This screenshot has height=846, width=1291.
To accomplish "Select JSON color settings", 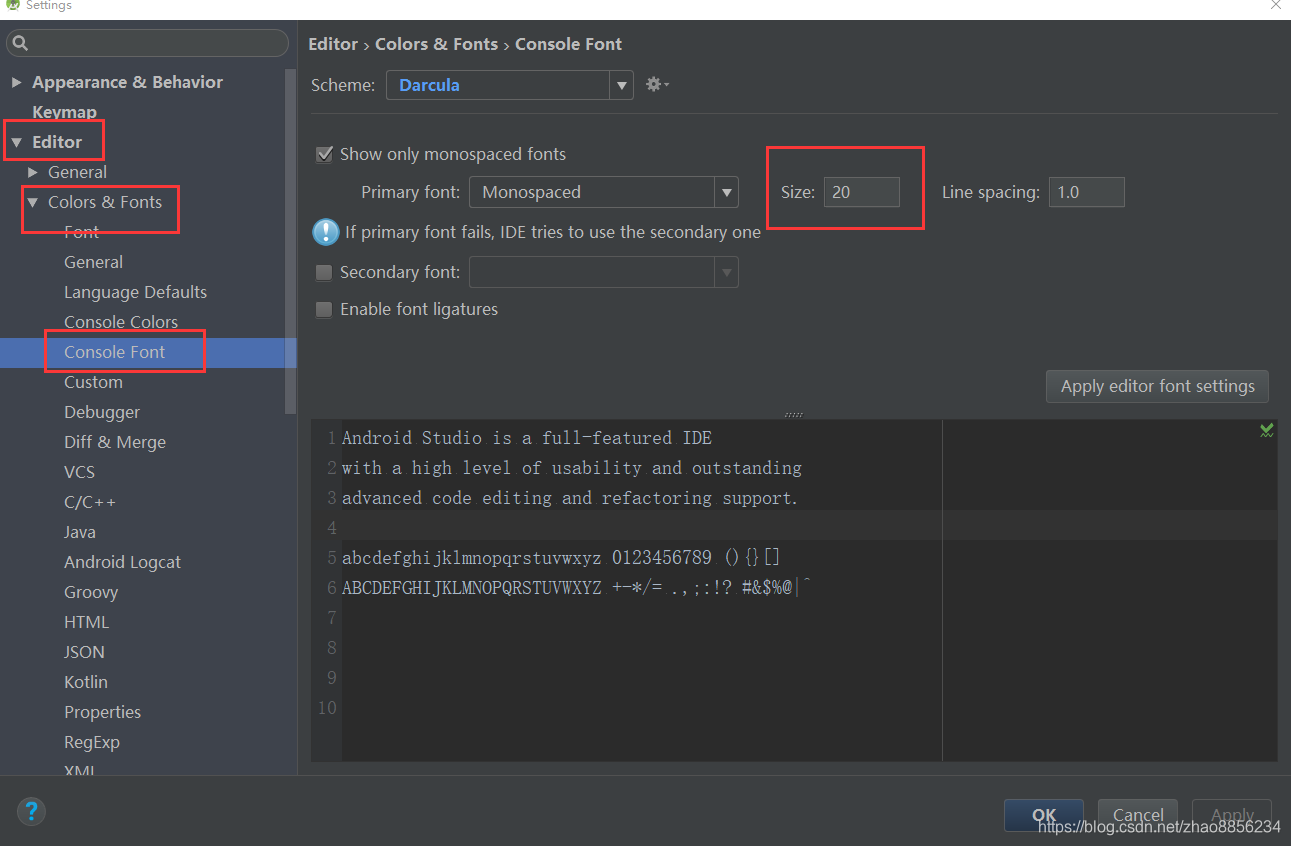I will click(x=84, y=652).
